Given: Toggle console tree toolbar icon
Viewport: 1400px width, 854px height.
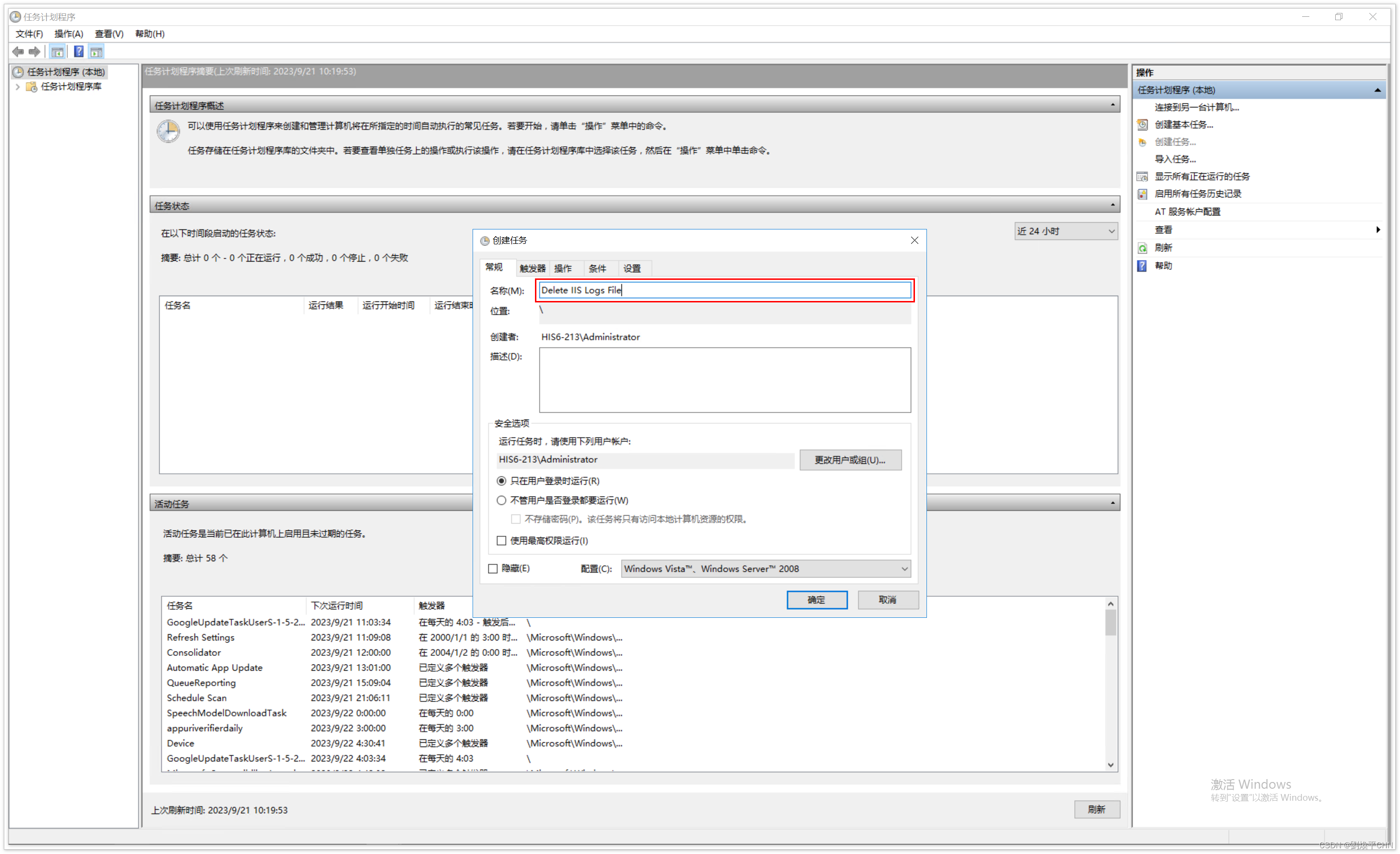Looking at the screenshot, I should coord(58,52).
